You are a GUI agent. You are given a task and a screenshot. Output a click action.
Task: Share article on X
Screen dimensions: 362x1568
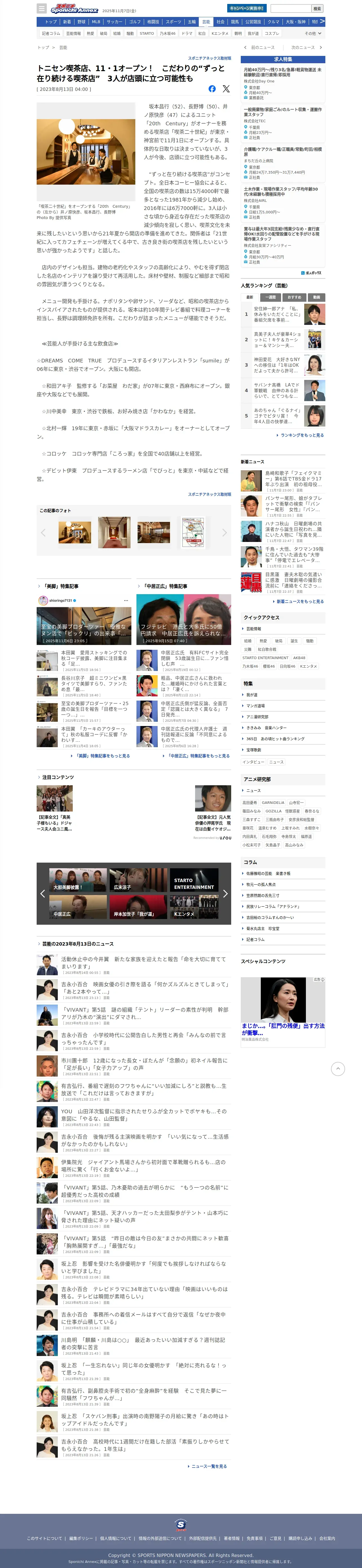tap(226, 89)
